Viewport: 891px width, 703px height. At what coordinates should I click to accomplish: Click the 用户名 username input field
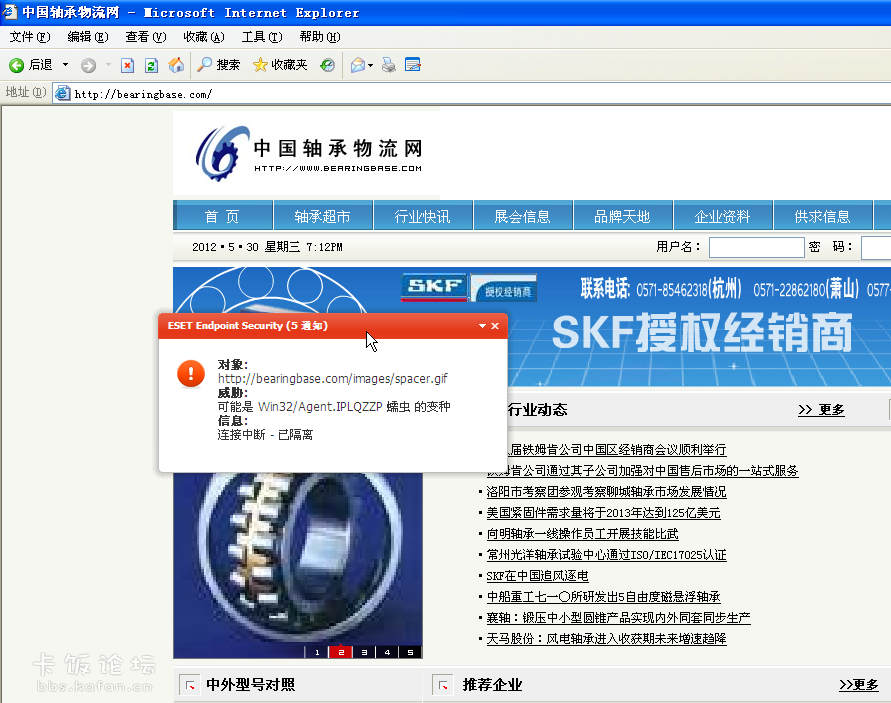(x=756, y=247)
